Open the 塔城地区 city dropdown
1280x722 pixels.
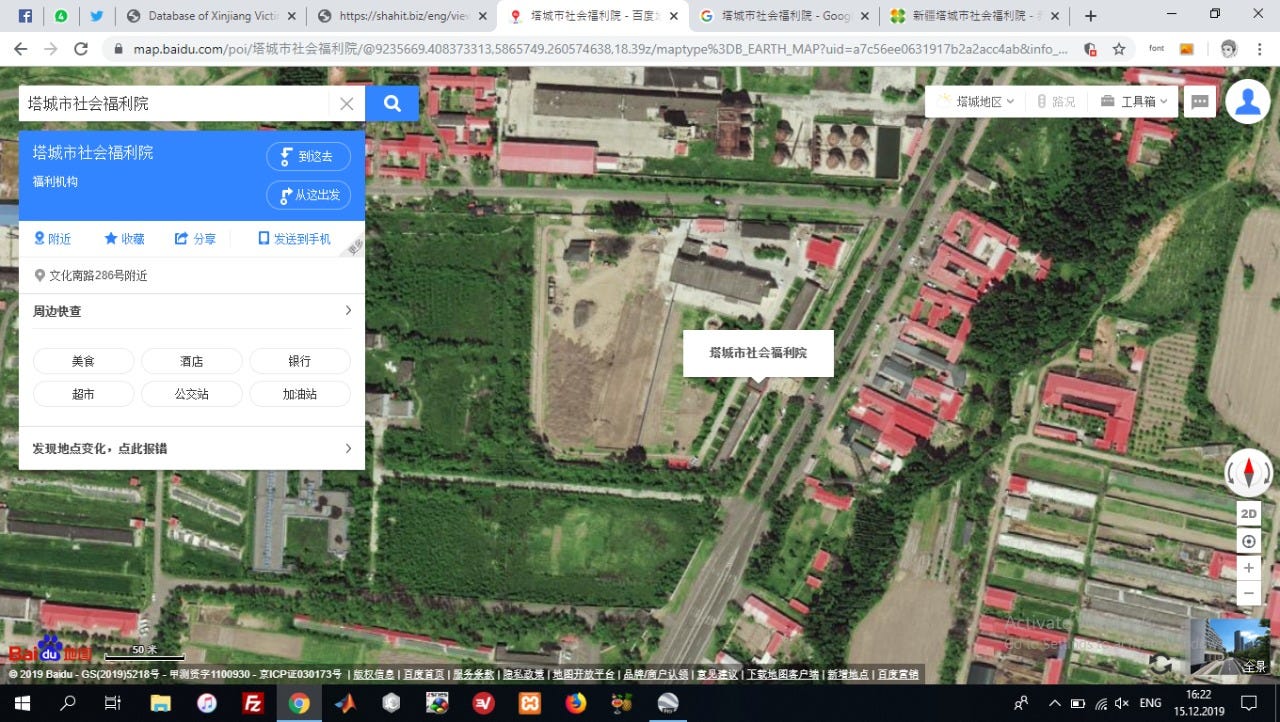tap(975, 102)
